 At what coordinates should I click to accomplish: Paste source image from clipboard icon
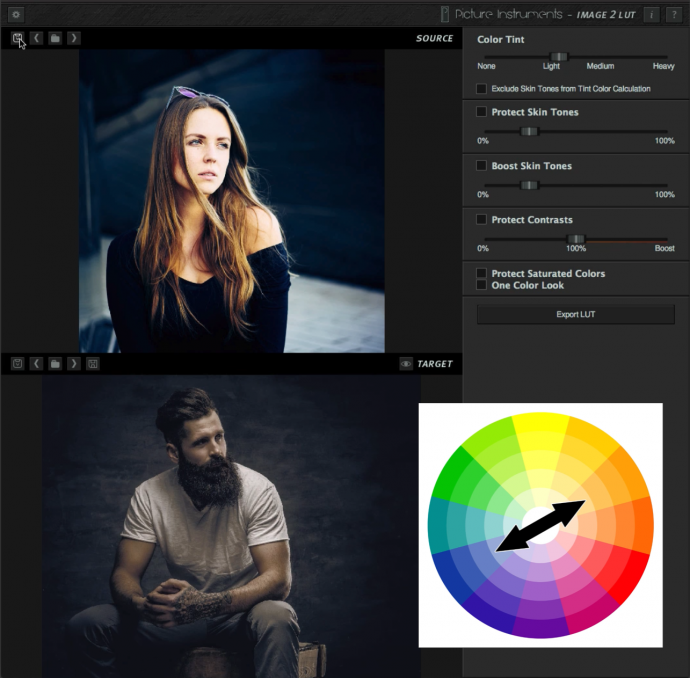17,38
